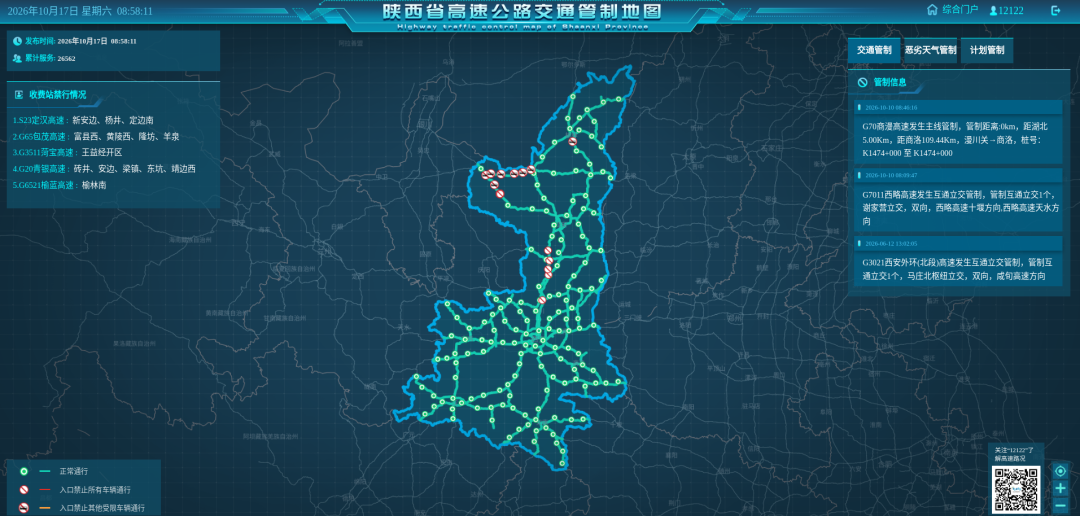Open the G7011西略高速 control notice
Viewport: 1080px width, 516px height.
click(959, 208)
